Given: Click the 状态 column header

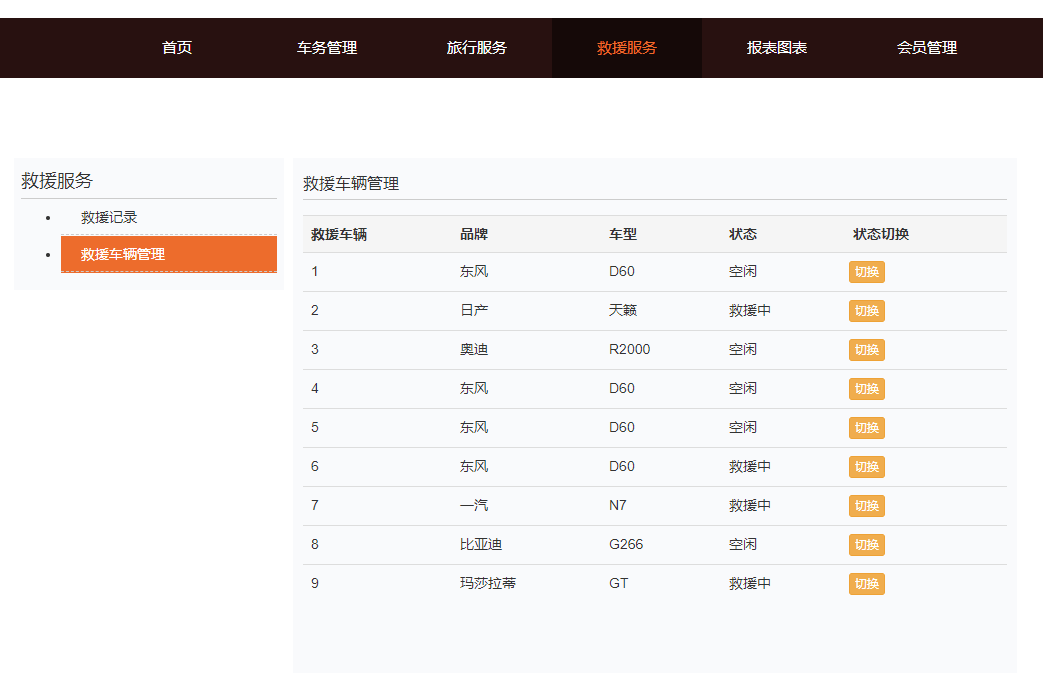Looking at the screenshot, I should click(x=741, y=233).
